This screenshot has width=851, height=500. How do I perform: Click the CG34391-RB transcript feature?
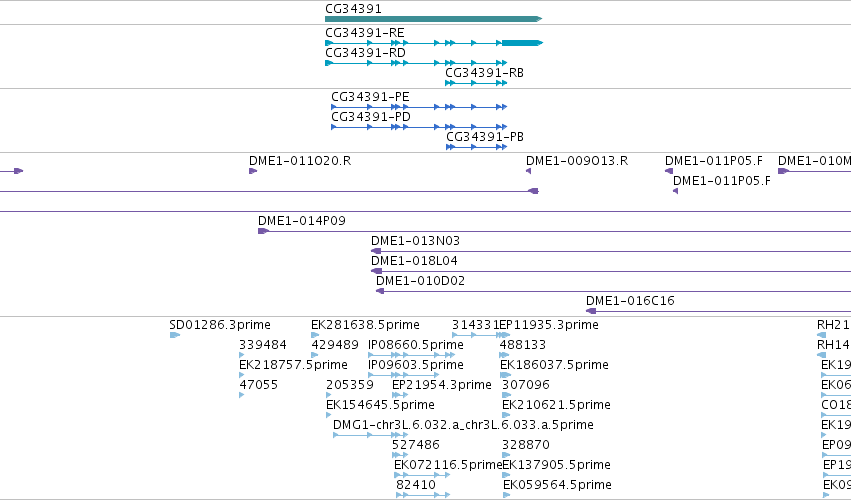tap(476, 83)
